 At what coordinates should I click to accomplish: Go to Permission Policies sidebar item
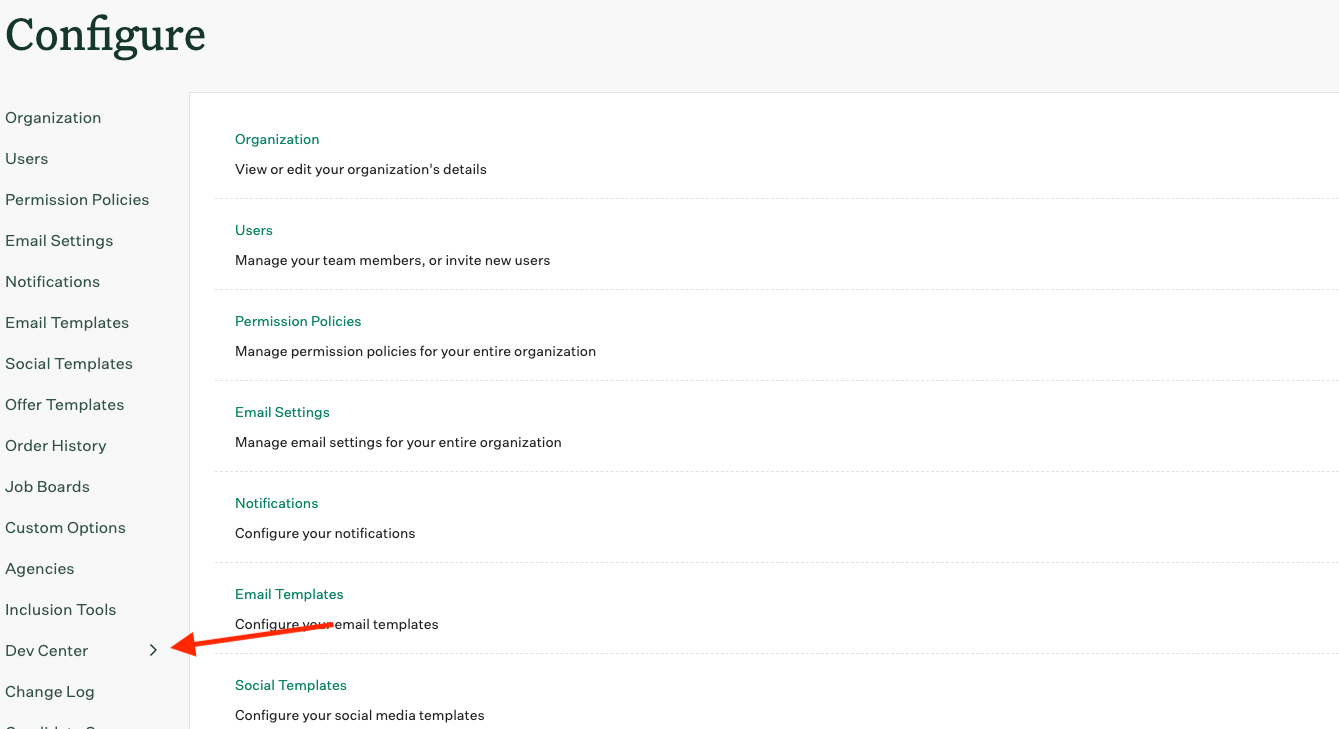77,200
